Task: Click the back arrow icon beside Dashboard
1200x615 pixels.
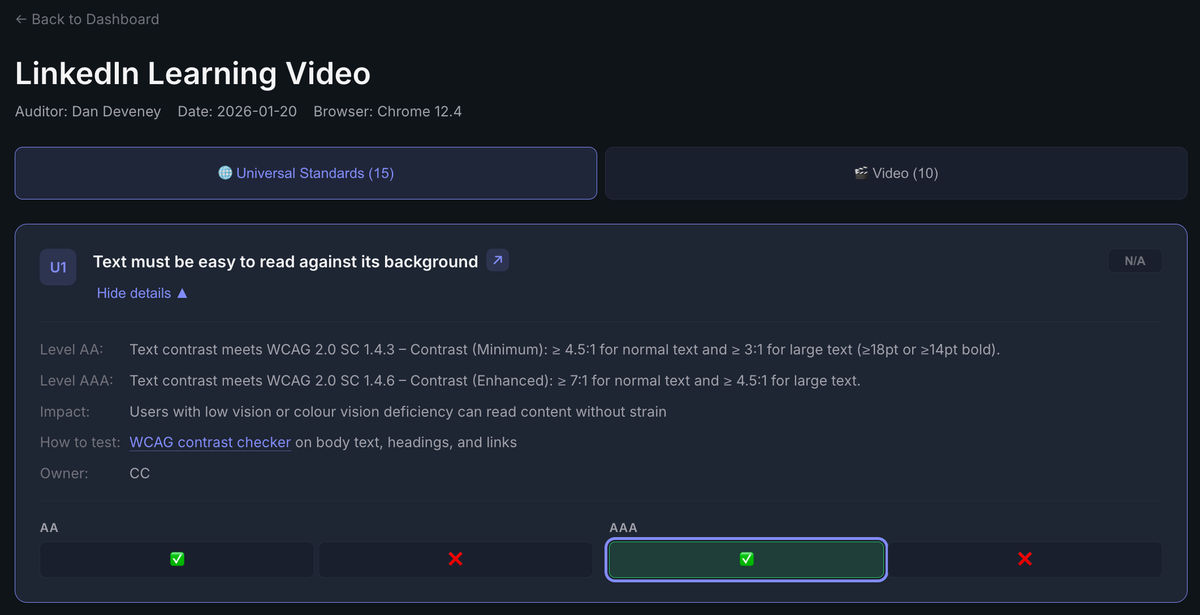Action: [21, 19]
